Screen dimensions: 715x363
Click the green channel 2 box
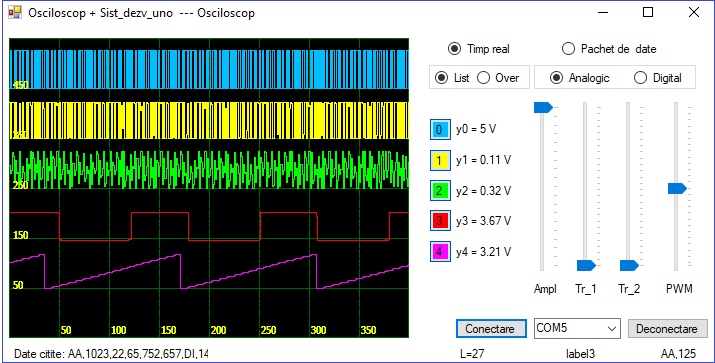pos(440,191)
